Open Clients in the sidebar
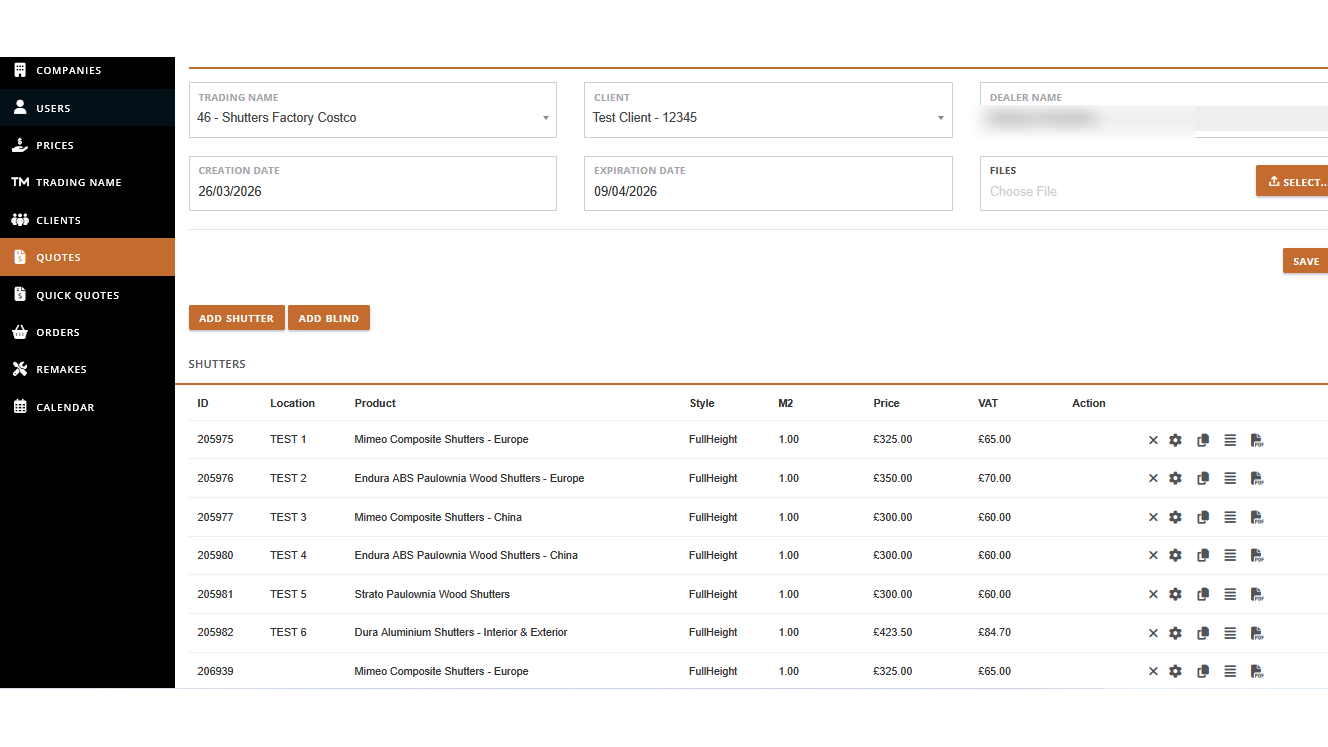This screenshot has width=1328, height=747. [87, 220]
